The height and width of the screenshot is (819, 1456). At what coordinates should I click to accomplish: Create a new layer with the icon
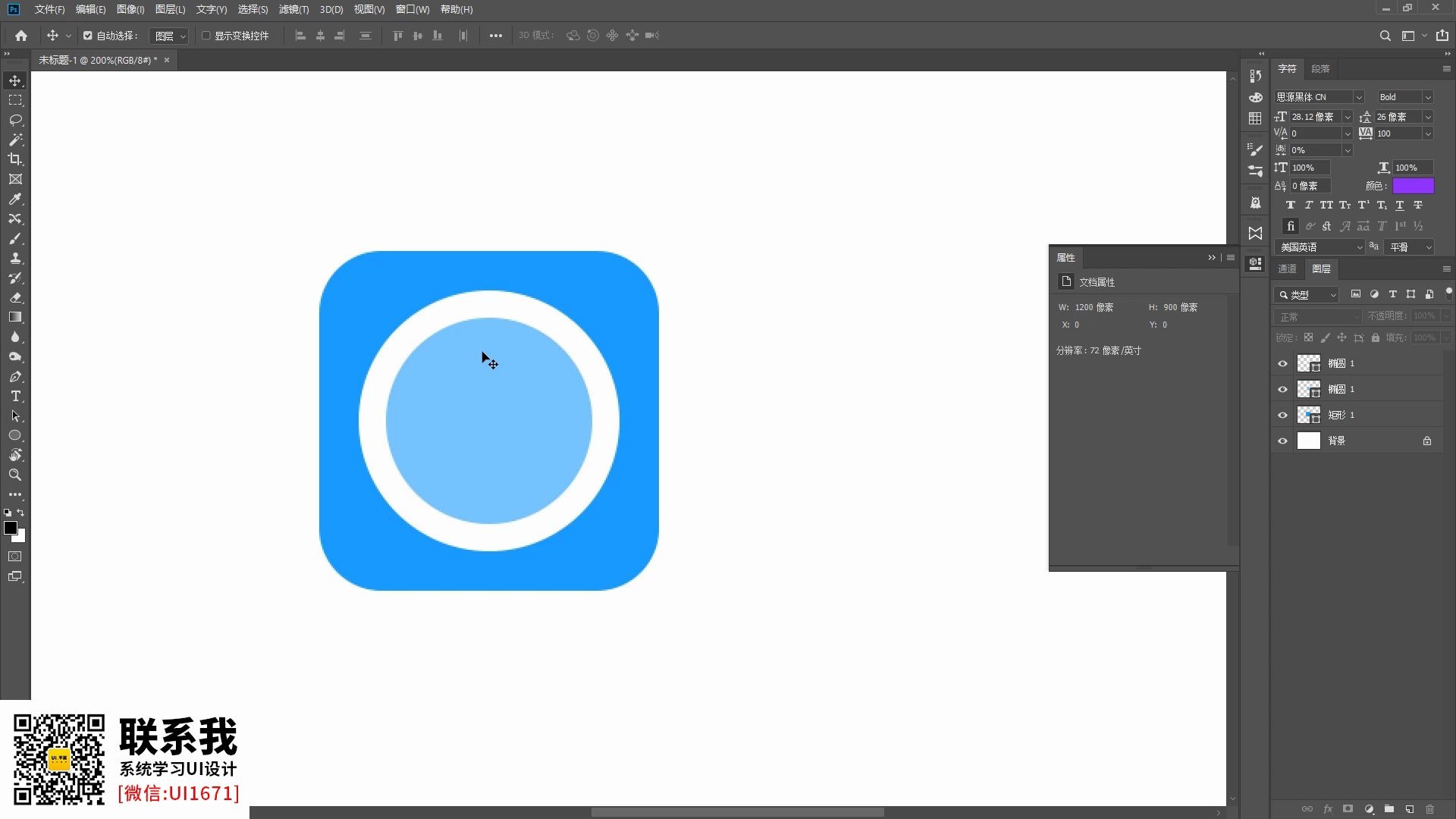tap(1409, 809)
